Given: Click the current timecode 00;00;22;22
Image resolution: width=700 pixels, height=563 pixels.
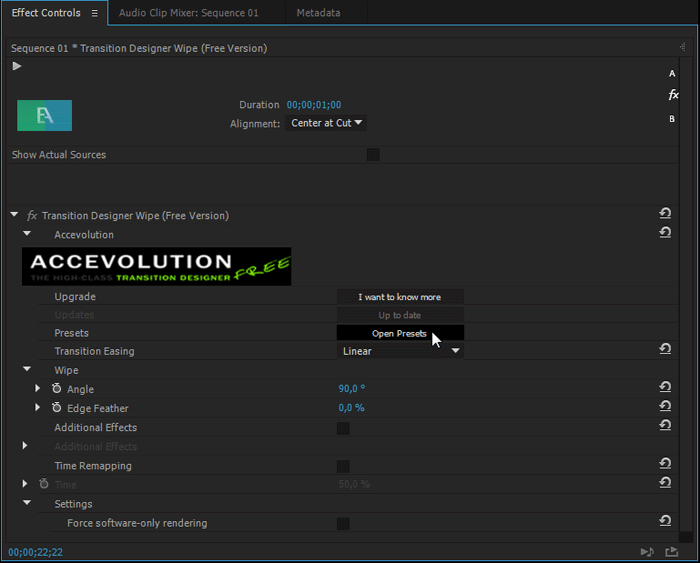Looking at the screenshot, I should click(36, 553).
